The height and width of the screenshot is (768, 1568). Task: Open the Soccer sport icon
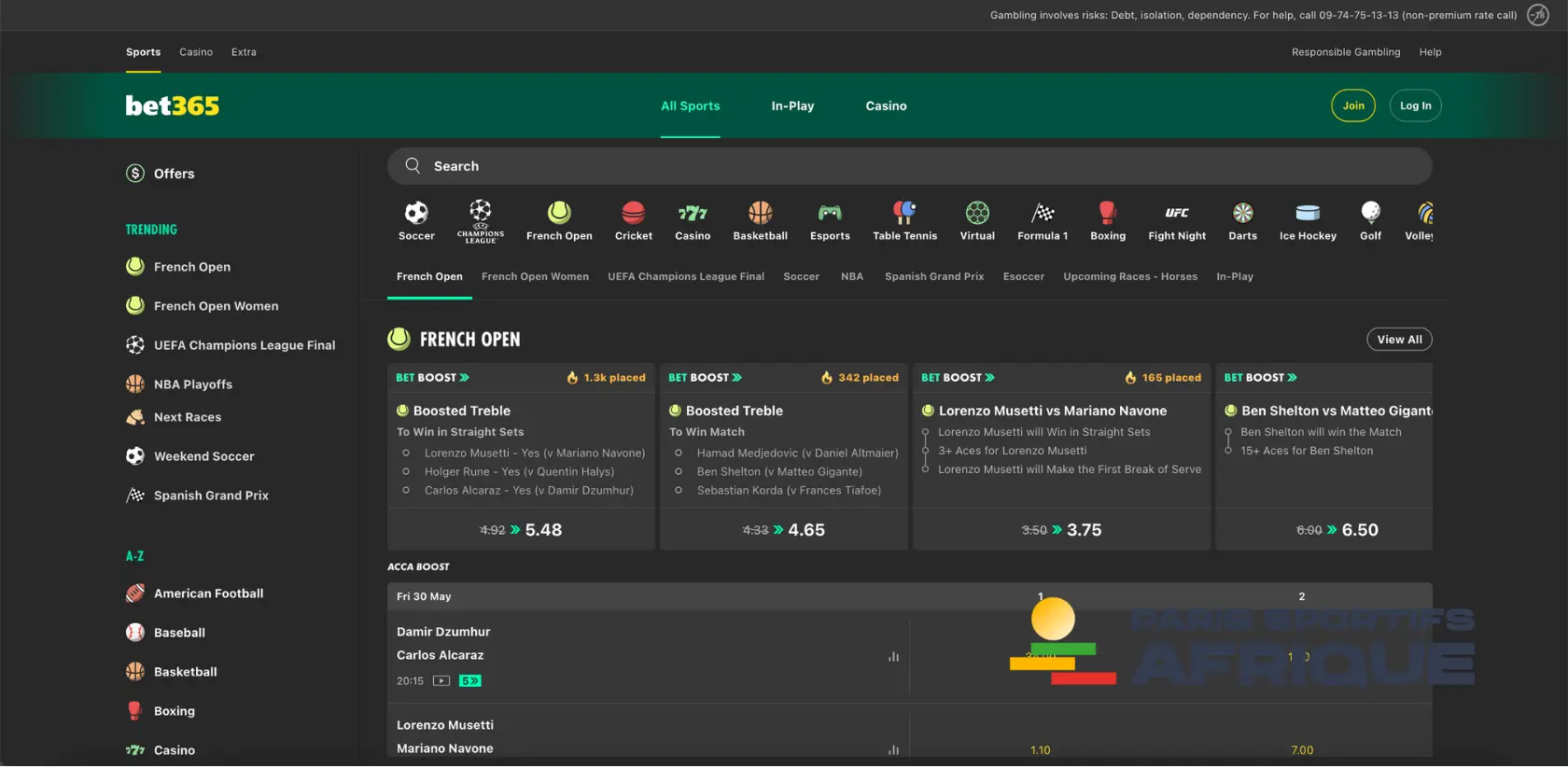point(416,213)
